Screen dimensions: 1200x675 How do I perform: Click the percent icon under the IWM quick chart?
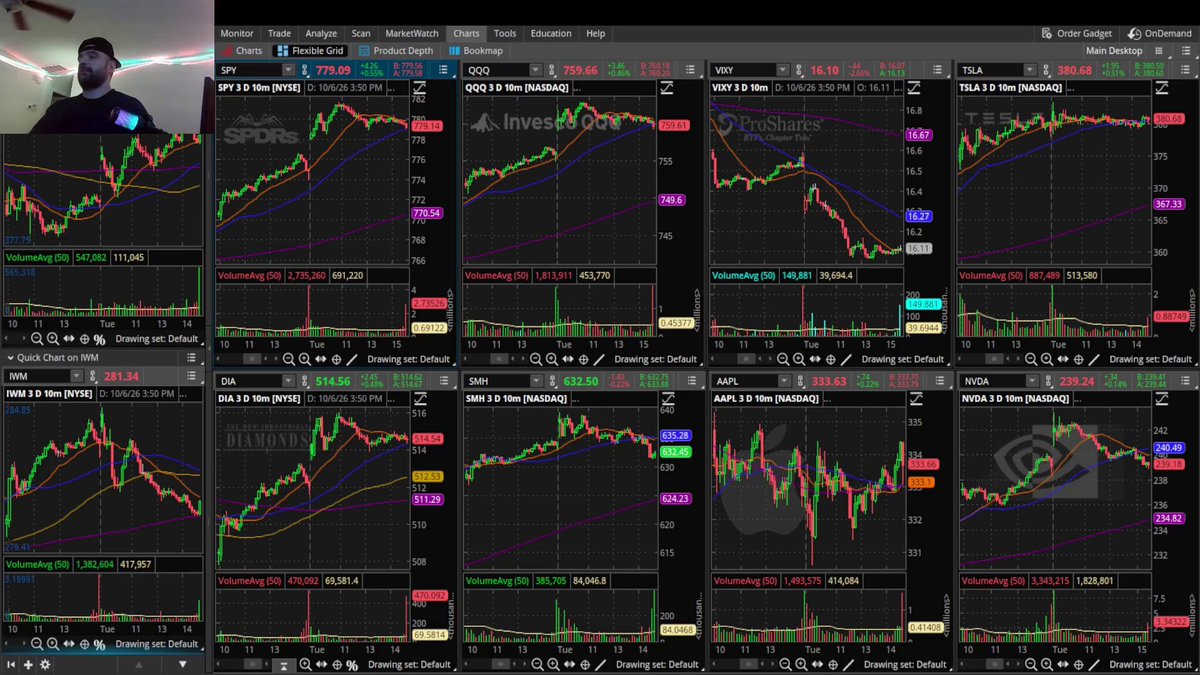point(100,644)
